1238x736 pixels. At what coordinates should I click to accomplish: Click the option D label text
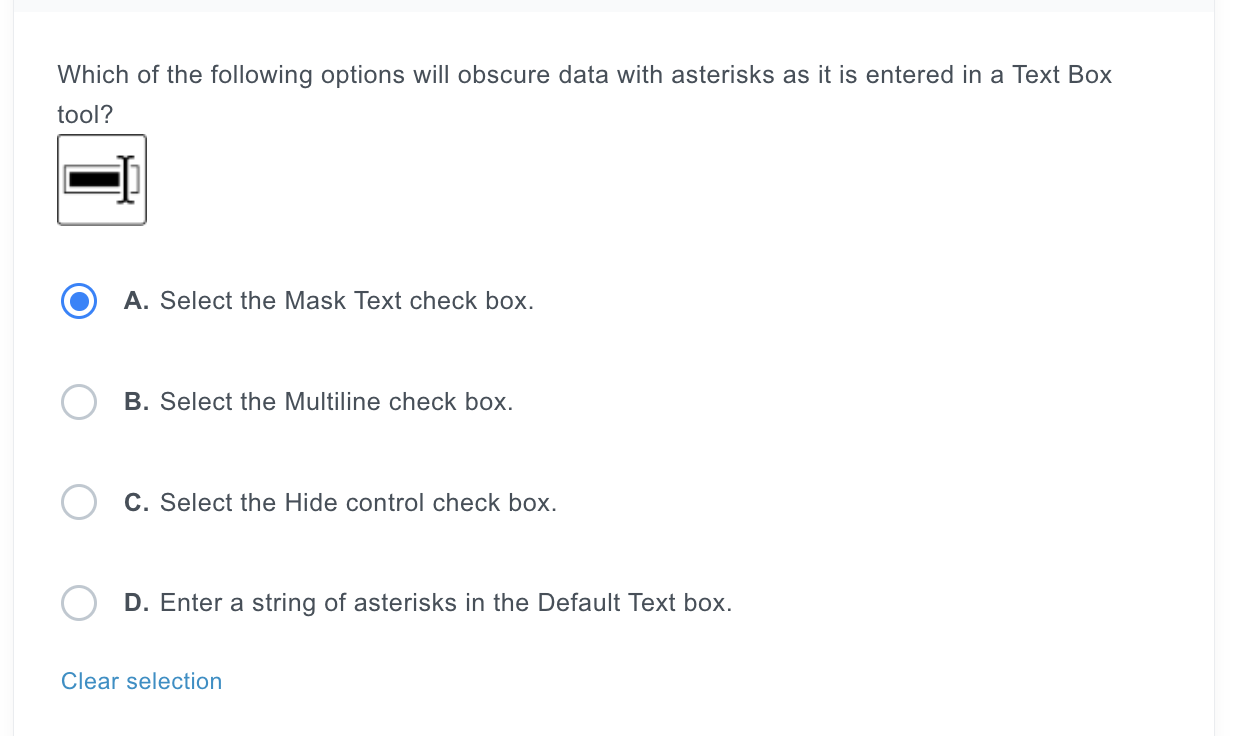[x=446, y=603]
